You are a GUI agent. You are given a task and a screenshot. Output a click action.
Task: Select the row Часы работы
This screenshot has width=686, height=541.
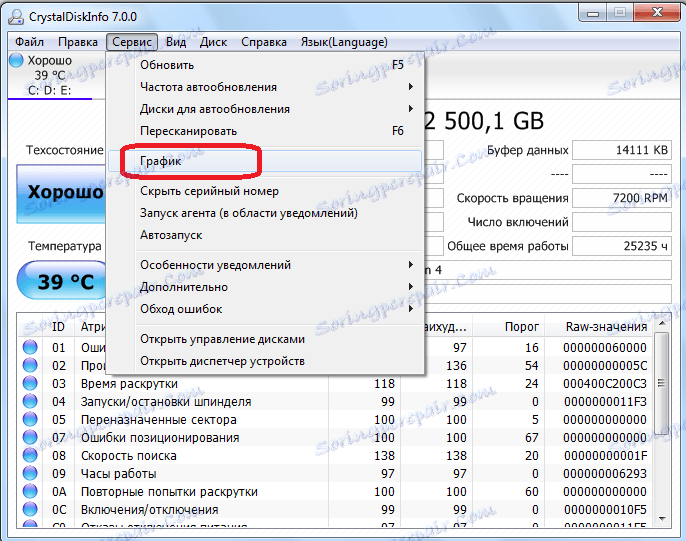[x=336, y=474]
